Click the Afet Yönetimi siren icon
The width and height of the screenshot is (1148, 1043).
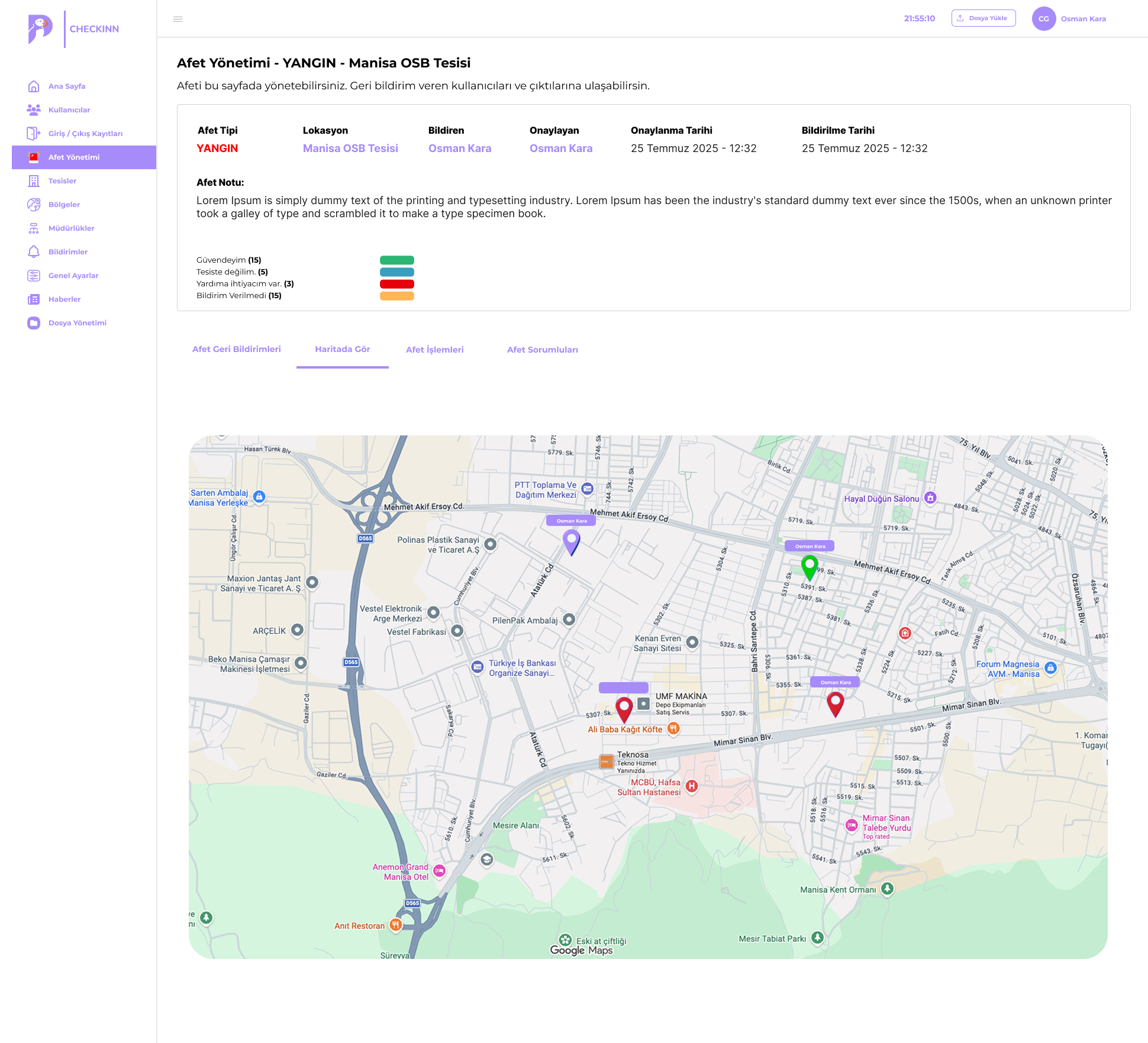coord(34,157)
